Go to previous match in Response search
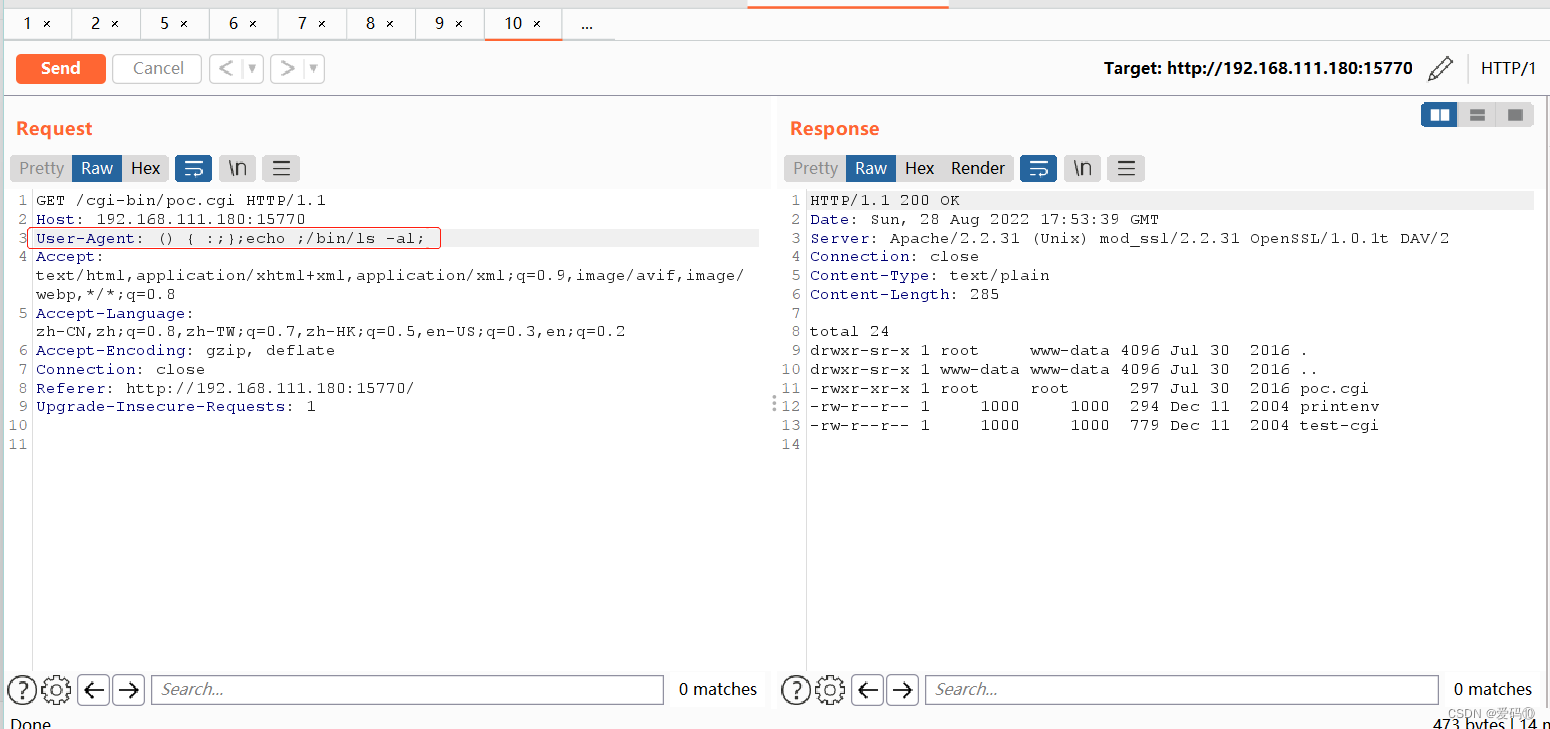This screenshot has width=1550, height=729. tap(868, 689)
